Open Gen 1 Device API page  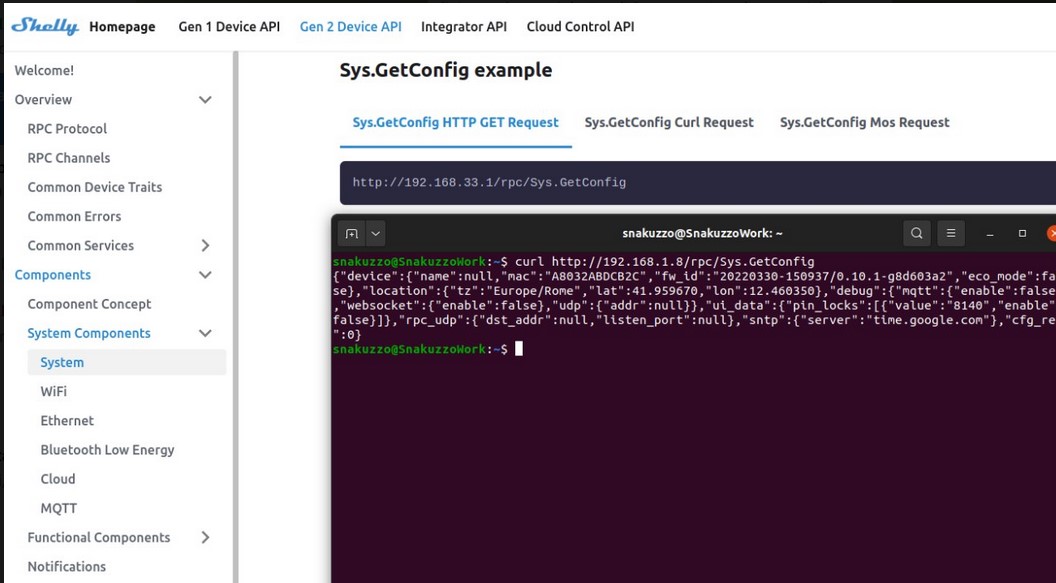coord(229,27)
